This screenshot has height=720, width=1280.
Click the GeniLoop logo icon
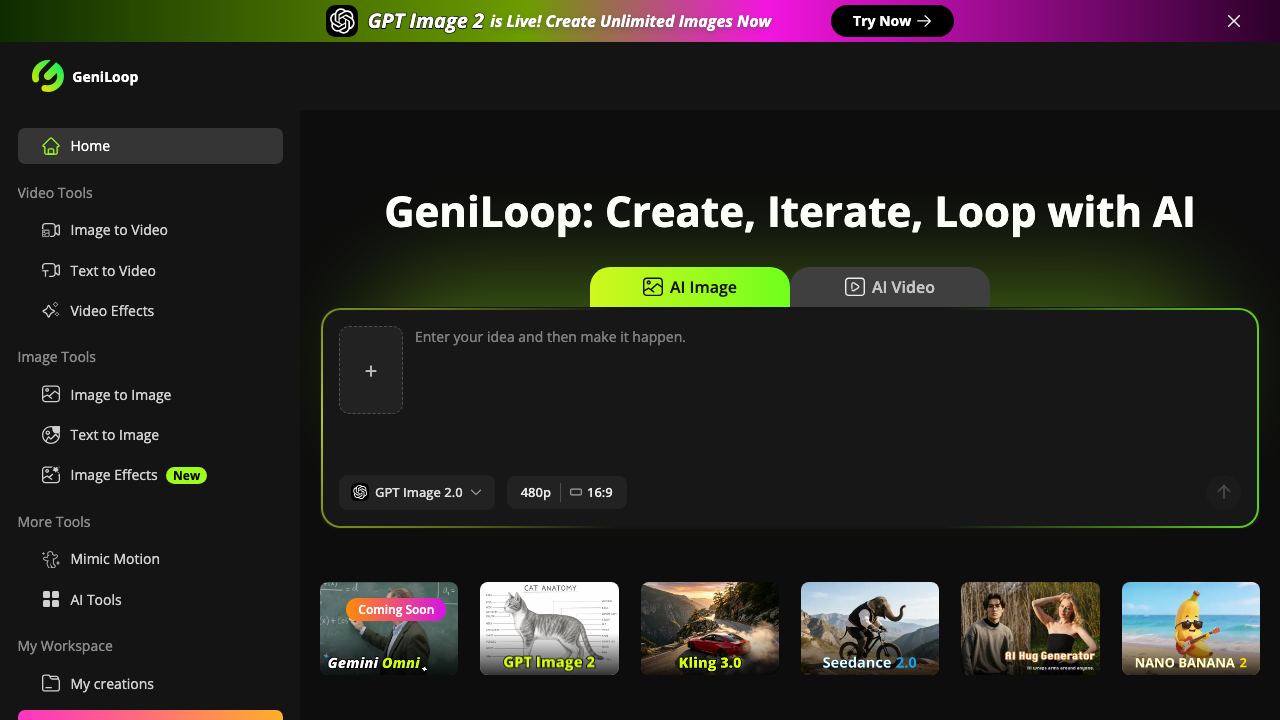point(48,76)
